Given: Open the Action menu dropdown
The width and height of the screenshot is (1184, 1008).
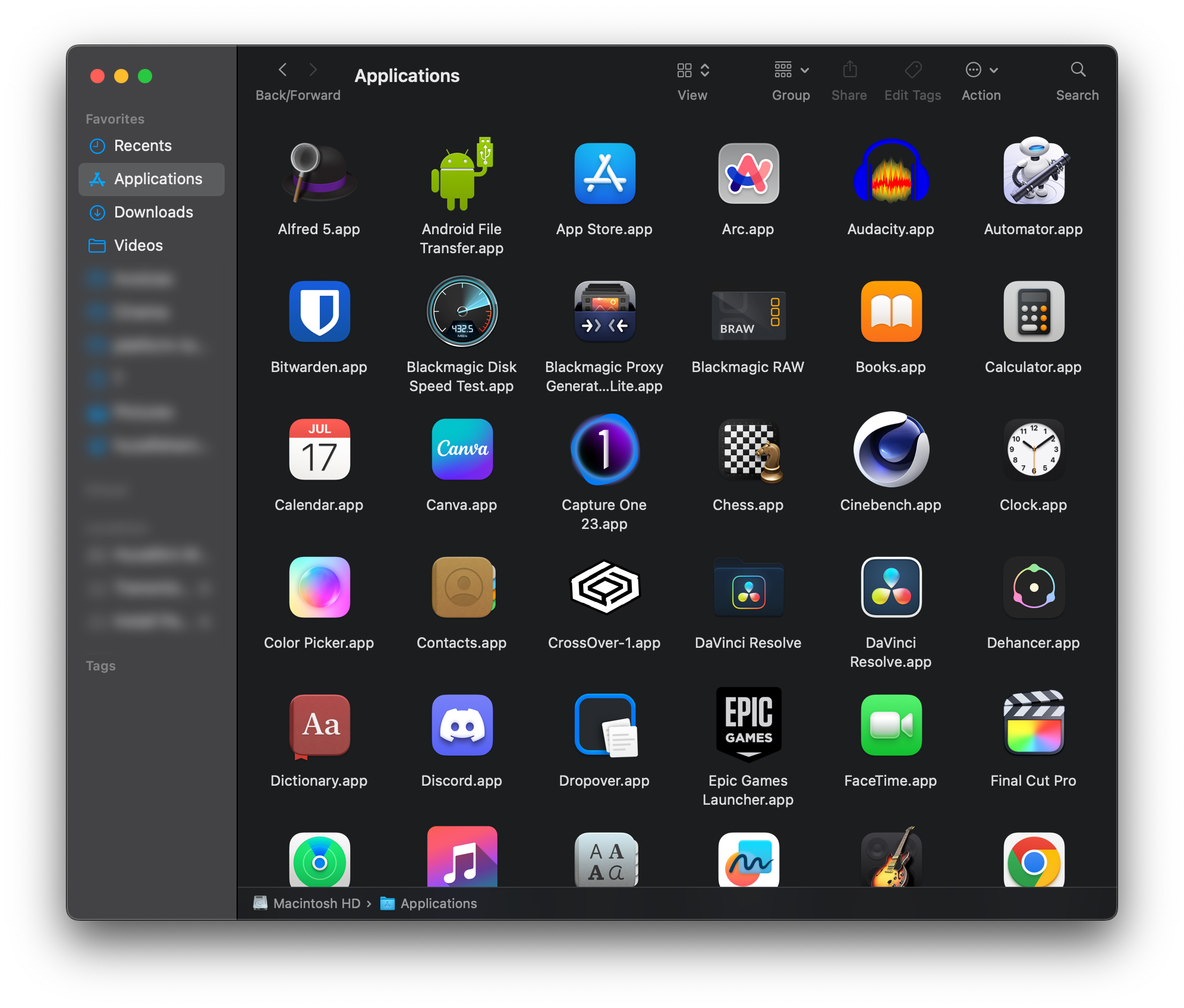Looking at the screenshot, I should click(x=980, y=70).
